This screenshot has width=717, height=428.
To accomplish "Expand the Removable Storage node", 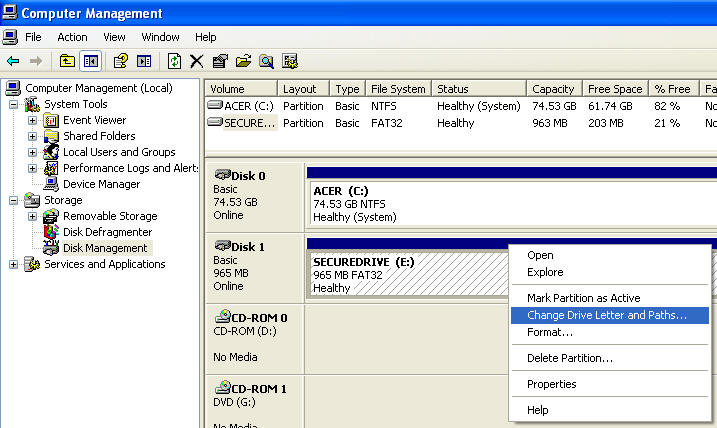I will click(x=32, y=216).
